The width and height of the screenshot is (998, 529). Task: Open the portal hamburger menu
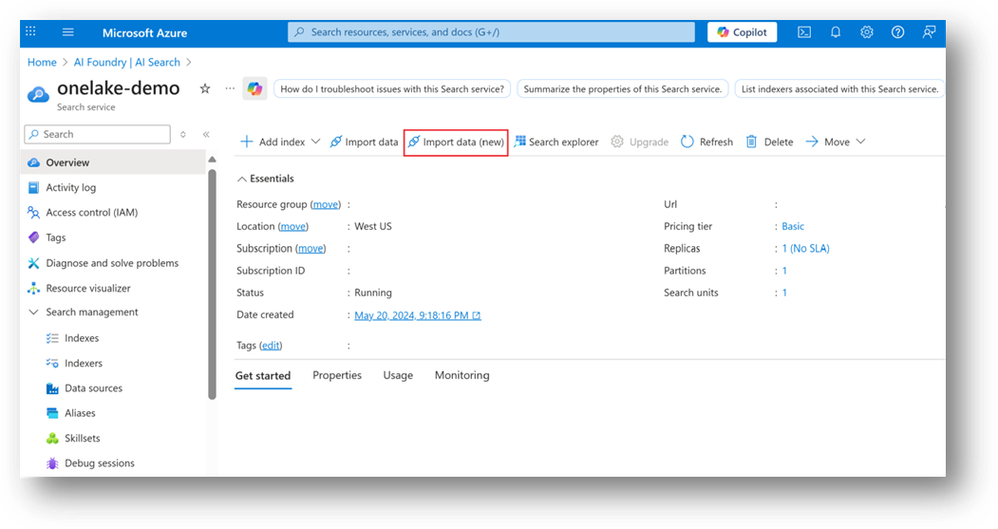pos(68,32)
